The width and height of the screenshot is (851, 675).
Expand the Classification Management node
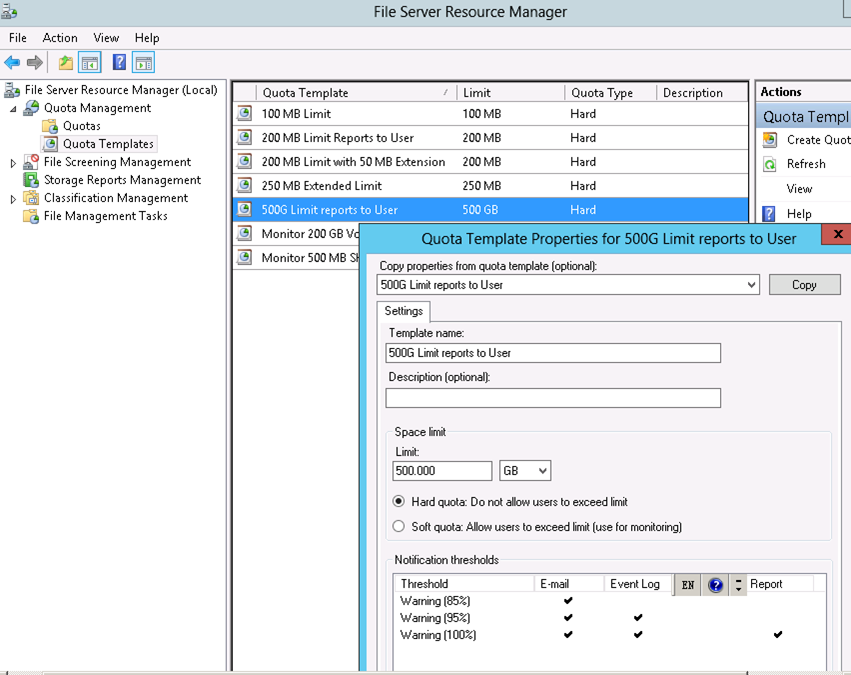click(13, 199)
